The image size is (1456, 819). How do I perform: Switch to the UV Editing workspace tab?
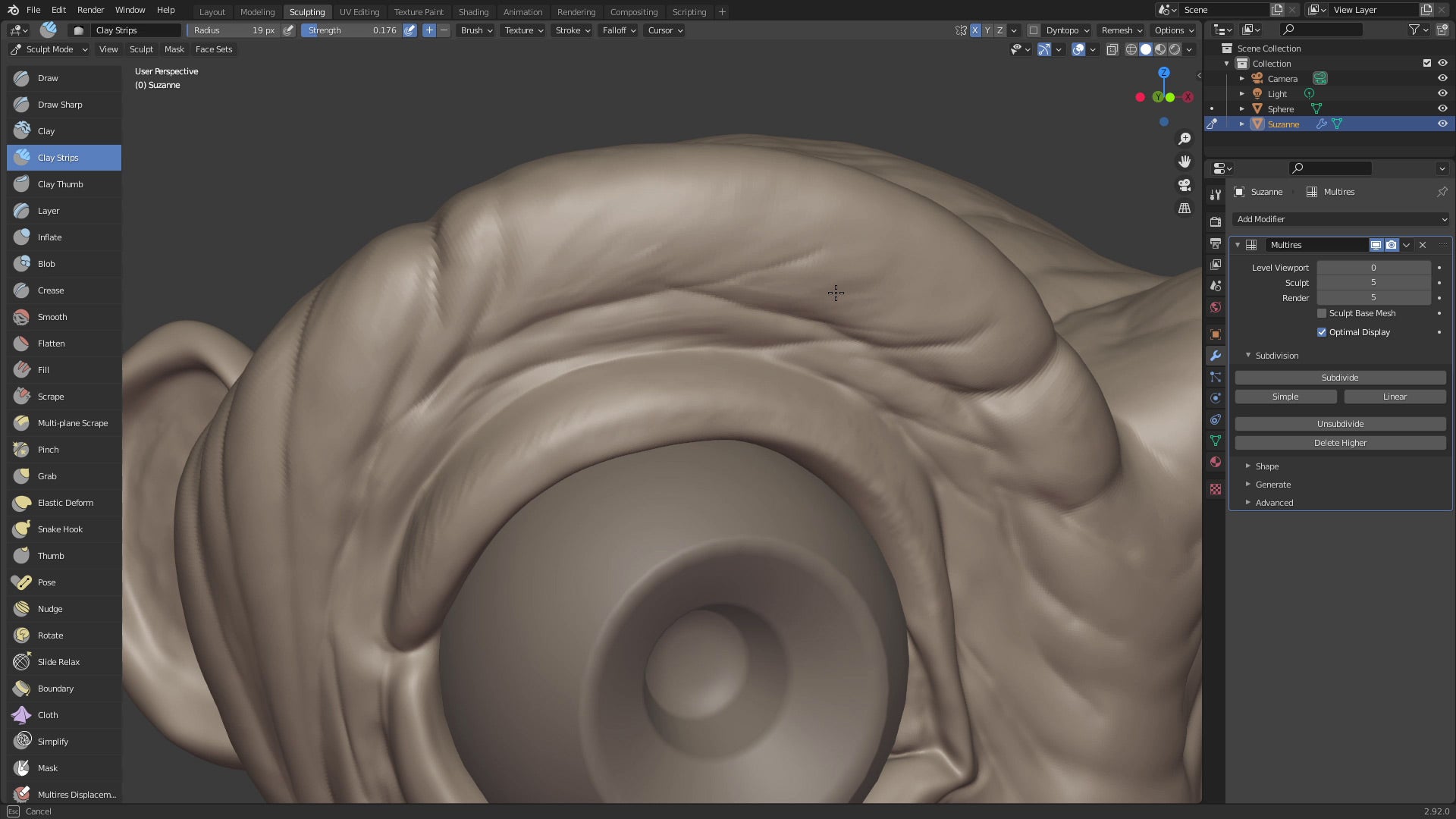[x=359, y=11]
